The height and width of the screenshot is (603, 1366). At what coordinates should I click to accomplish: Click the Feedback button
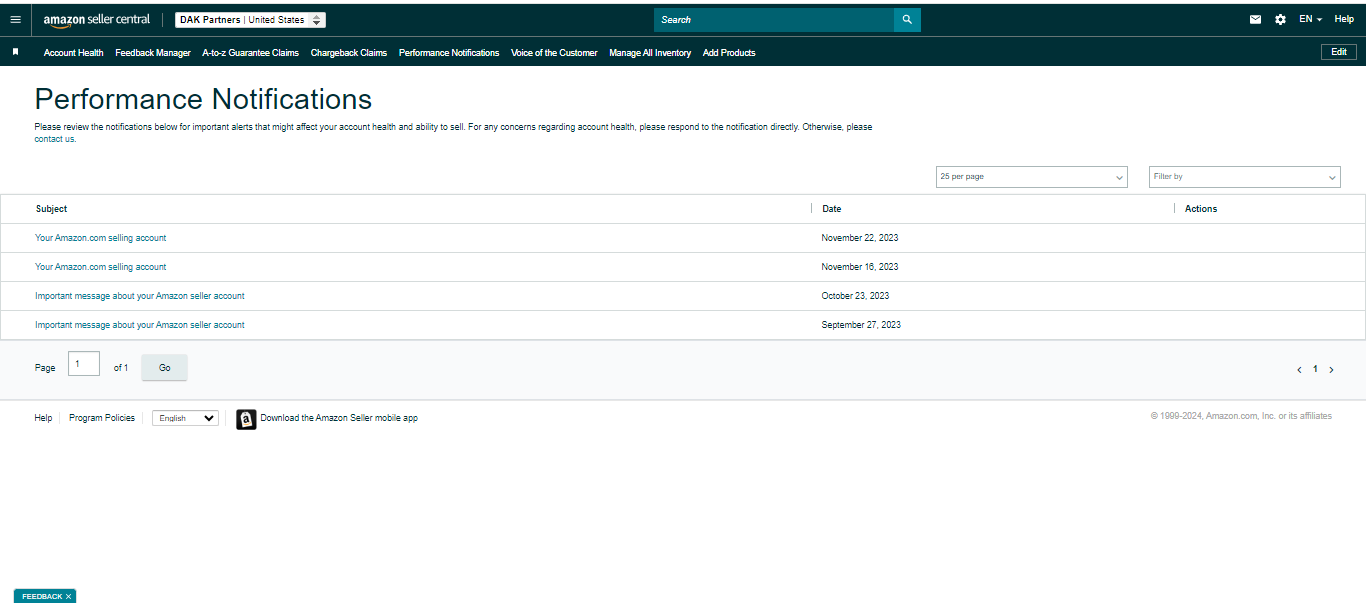(x=41, y=596)
